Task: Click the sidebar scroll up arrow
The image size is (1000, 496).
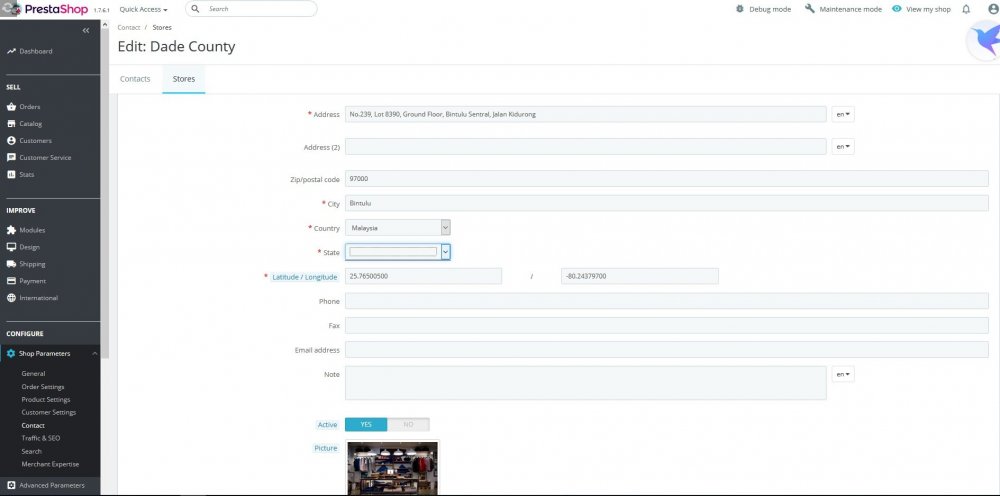Action: [105, 26]
